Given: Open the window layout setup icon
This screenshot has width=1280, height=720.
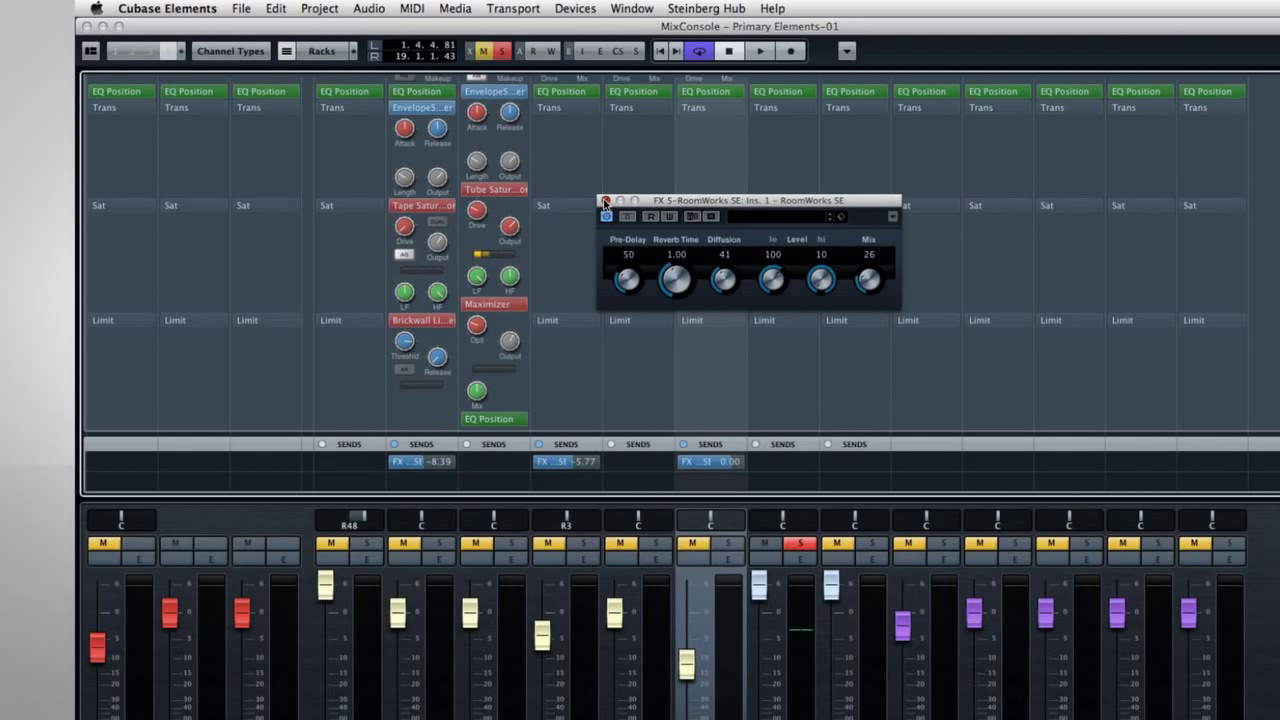Looking at the screenshot, I should pos(91,51).
